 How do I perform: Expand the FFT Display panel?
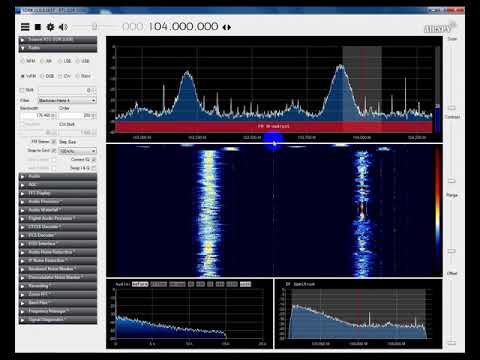coord(58,193)
